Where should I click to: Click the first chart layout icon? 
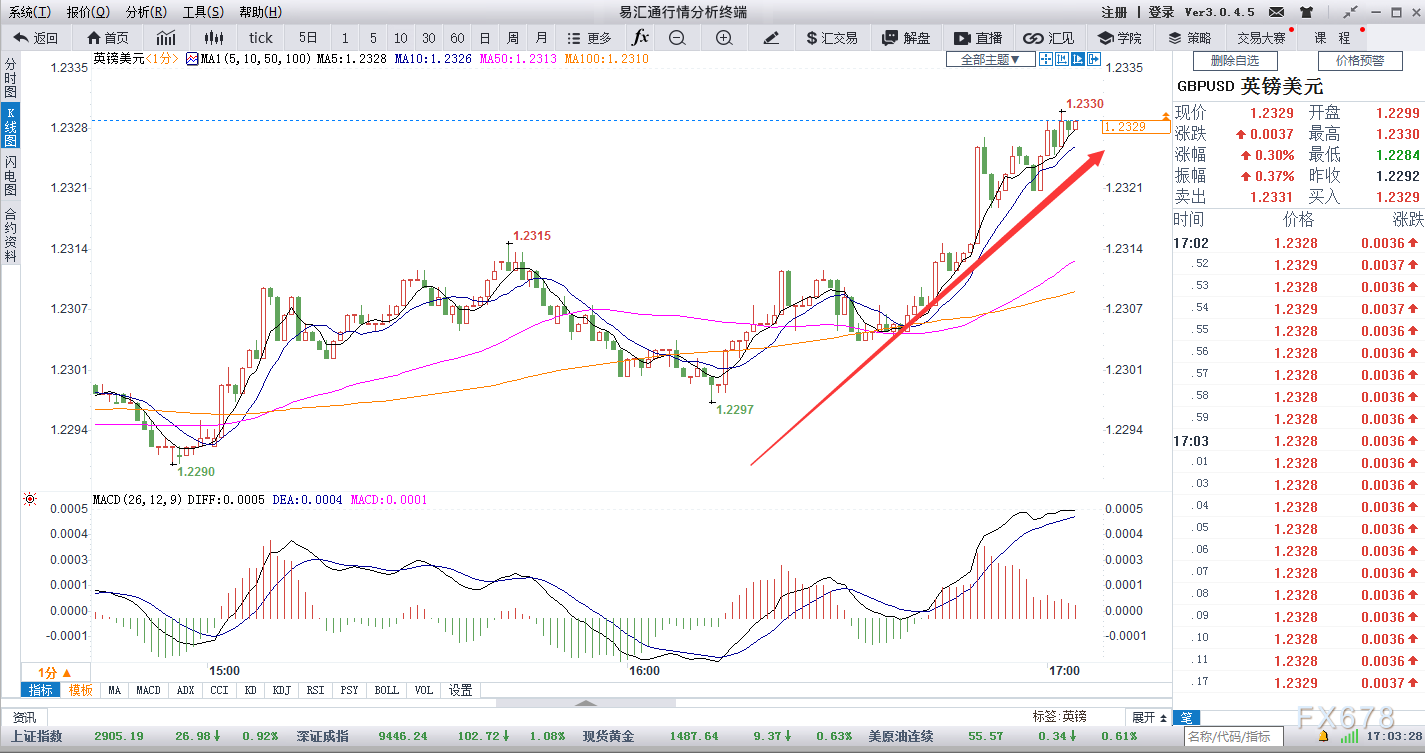pyautogui.click(x=1046, y=59)
